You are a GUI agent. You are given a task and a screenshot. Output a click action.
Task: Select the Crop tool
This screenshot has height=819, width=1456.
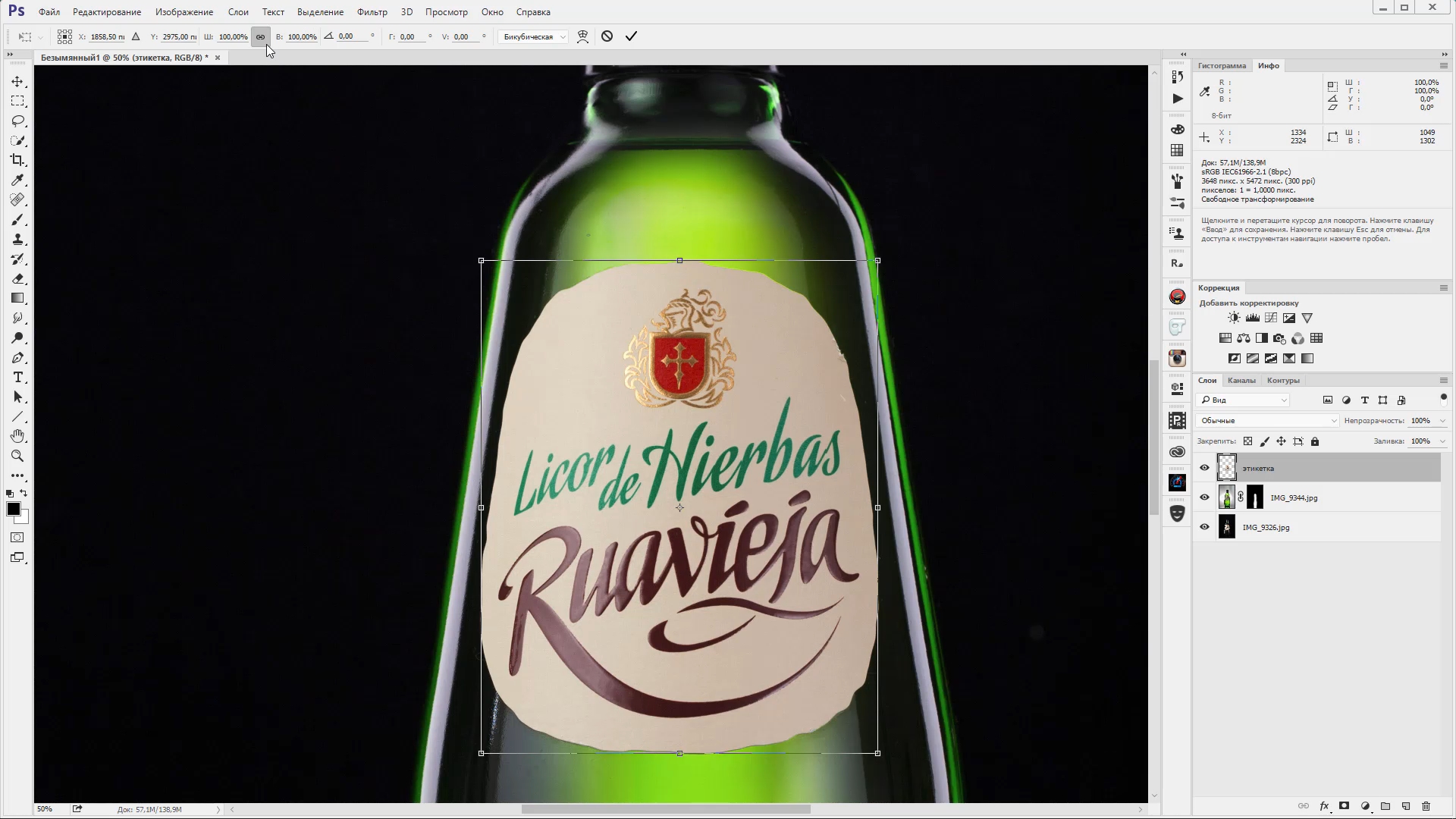tap(18, 160)
